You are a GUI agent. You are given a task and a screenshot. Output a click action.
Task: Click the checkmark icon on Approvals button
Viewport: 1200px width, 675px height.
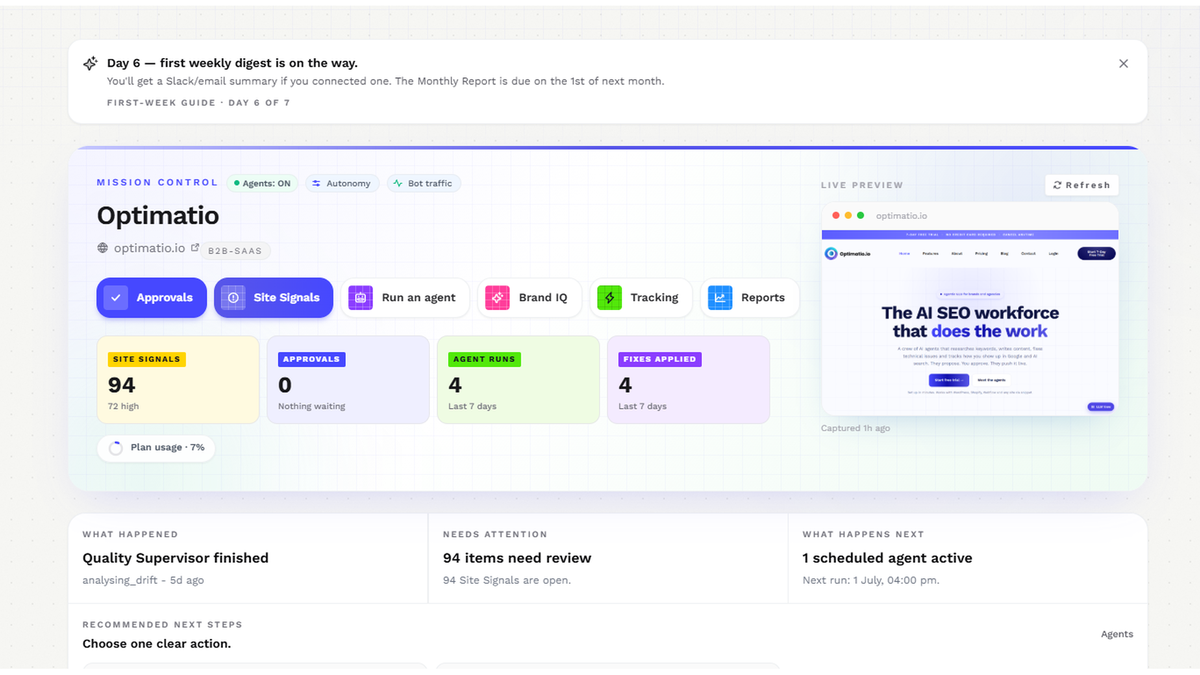coord(116,297)
